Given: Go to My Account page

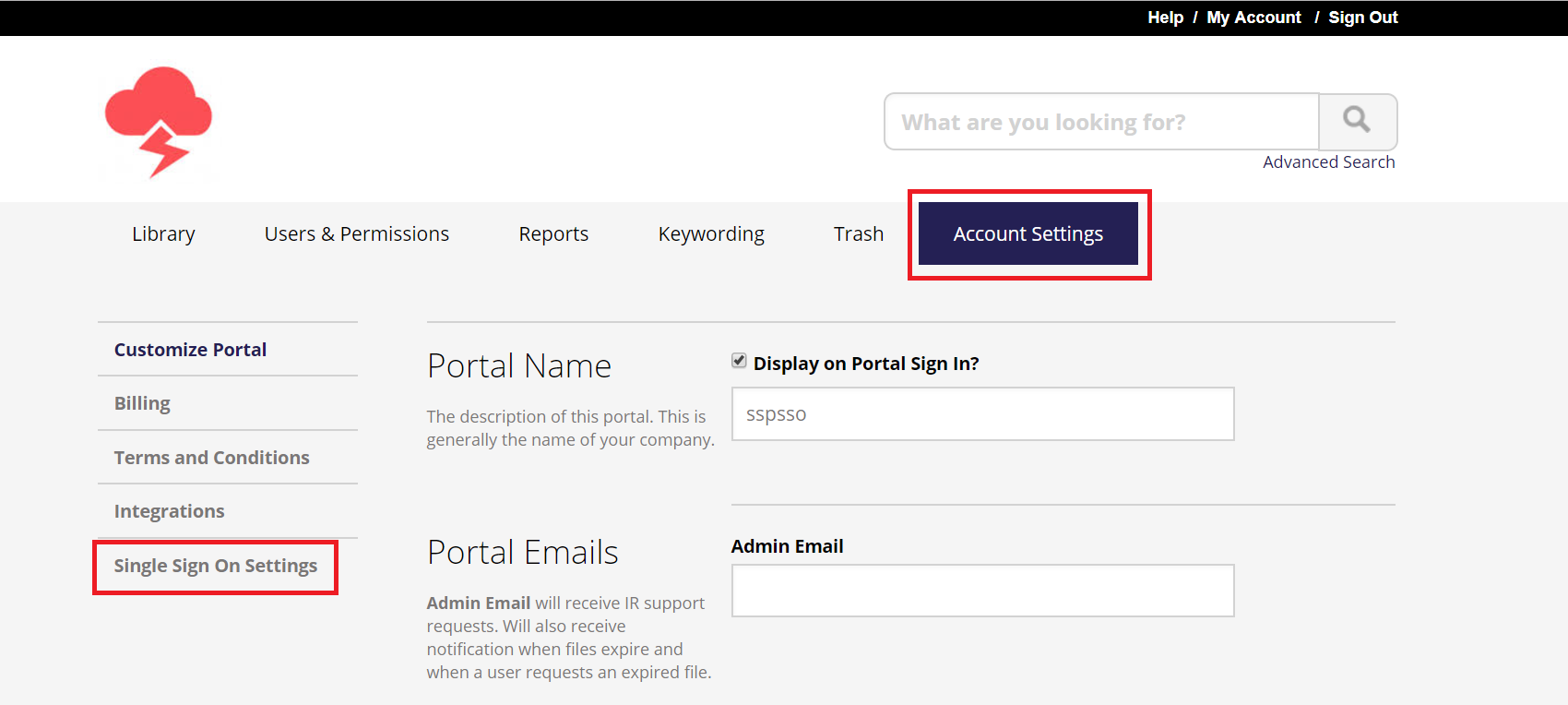Looking at the screenshot, I should [x=1253, y=18].
